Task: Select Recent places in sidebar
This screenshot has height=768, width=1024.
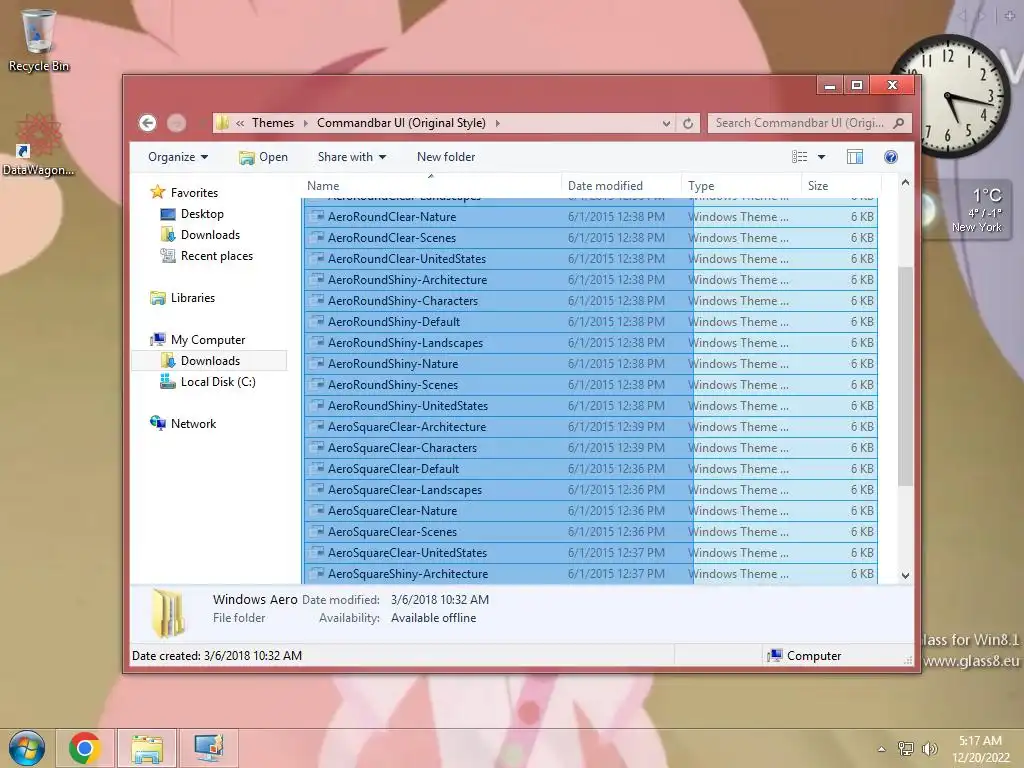Action: pos(216,255)
